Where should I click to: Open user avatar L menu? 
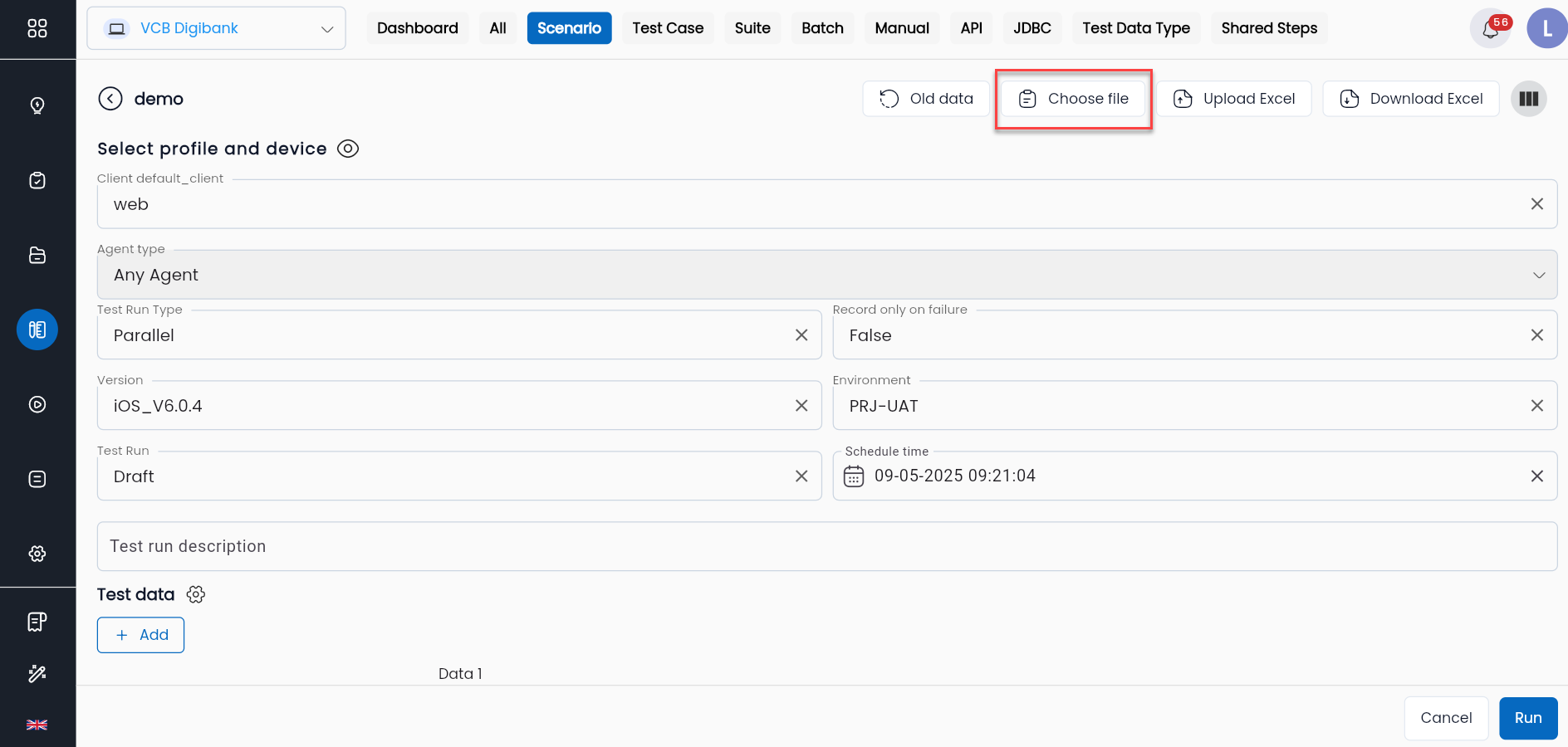[x=1546, y=28]
